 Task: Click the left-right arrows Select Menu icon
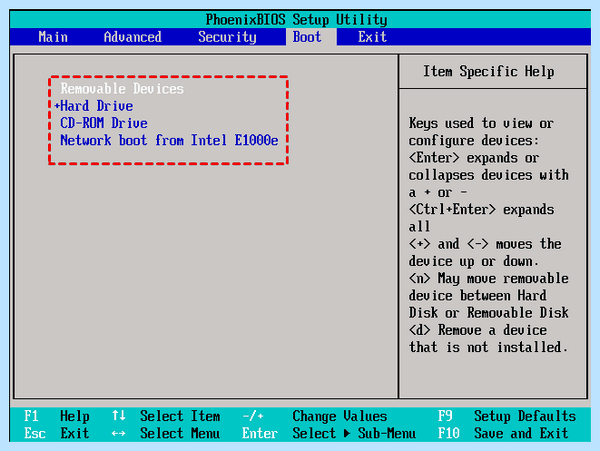click(x=119, y=434)
